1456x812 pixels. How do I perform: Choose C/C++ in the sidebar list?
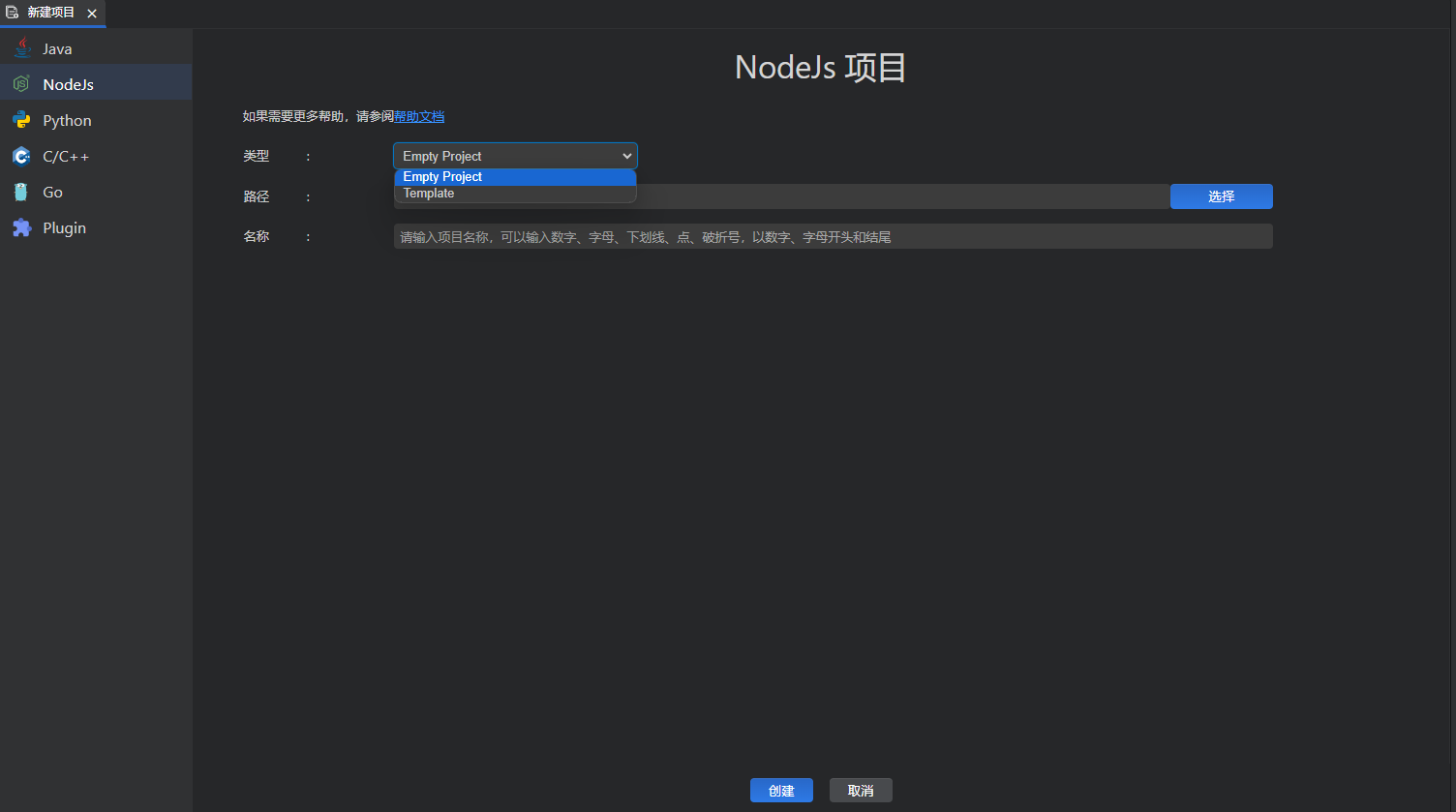pos(96,156)
